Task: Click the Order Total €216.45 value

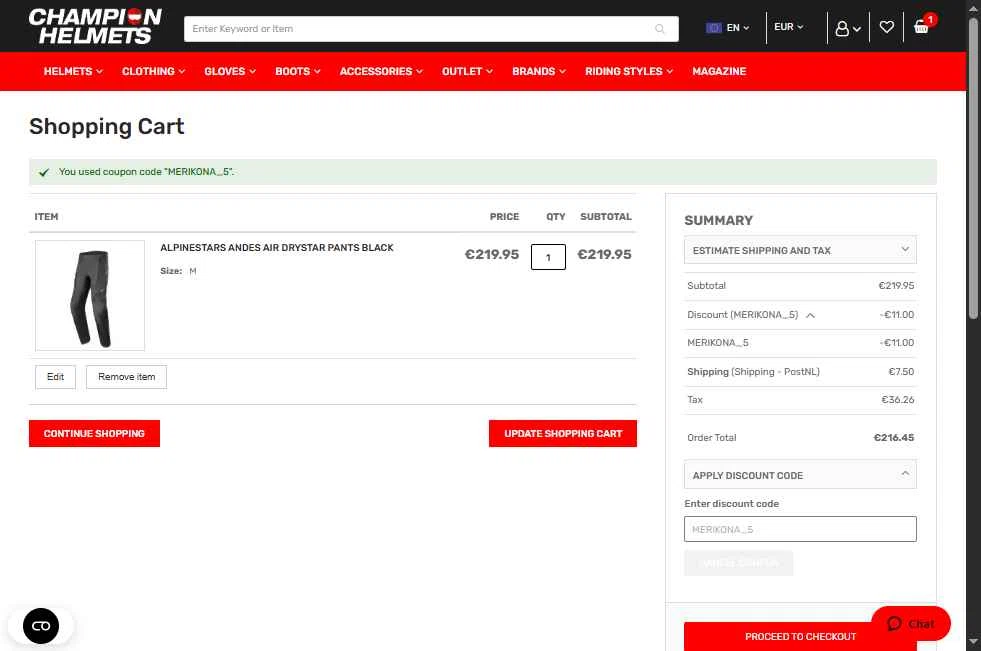Action: click(x=893, y=438)
